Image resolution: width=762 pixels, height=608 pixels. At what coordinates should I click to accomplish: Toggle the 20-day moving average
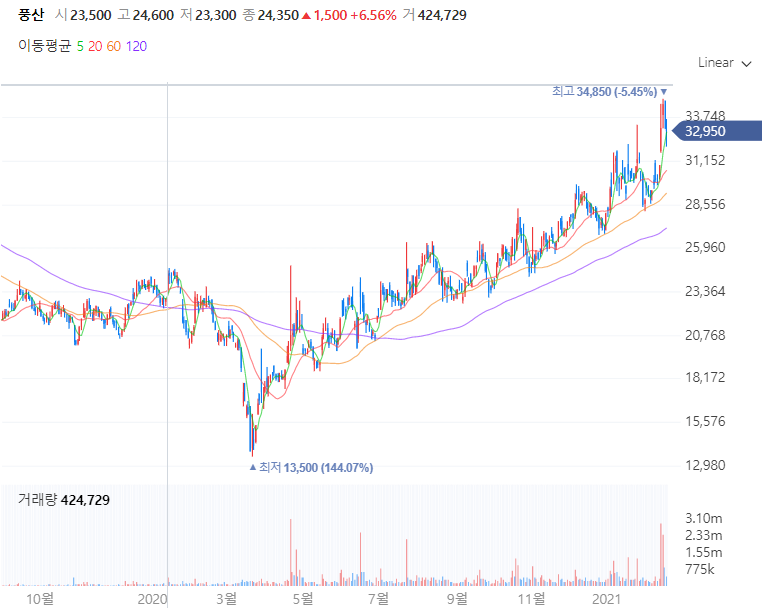[x=95, y=46]
